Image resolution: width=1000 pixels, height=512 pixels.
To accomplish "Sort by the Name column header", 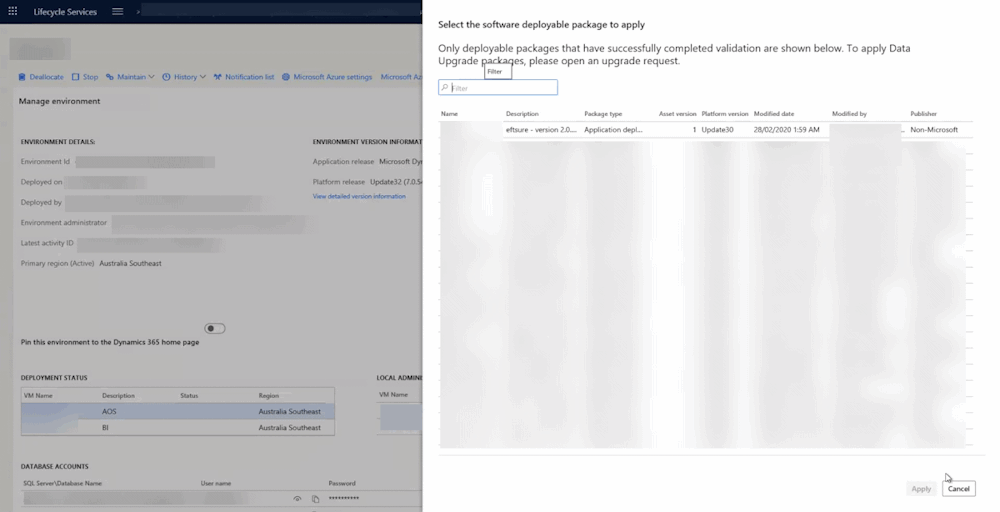I will [449, 113].
